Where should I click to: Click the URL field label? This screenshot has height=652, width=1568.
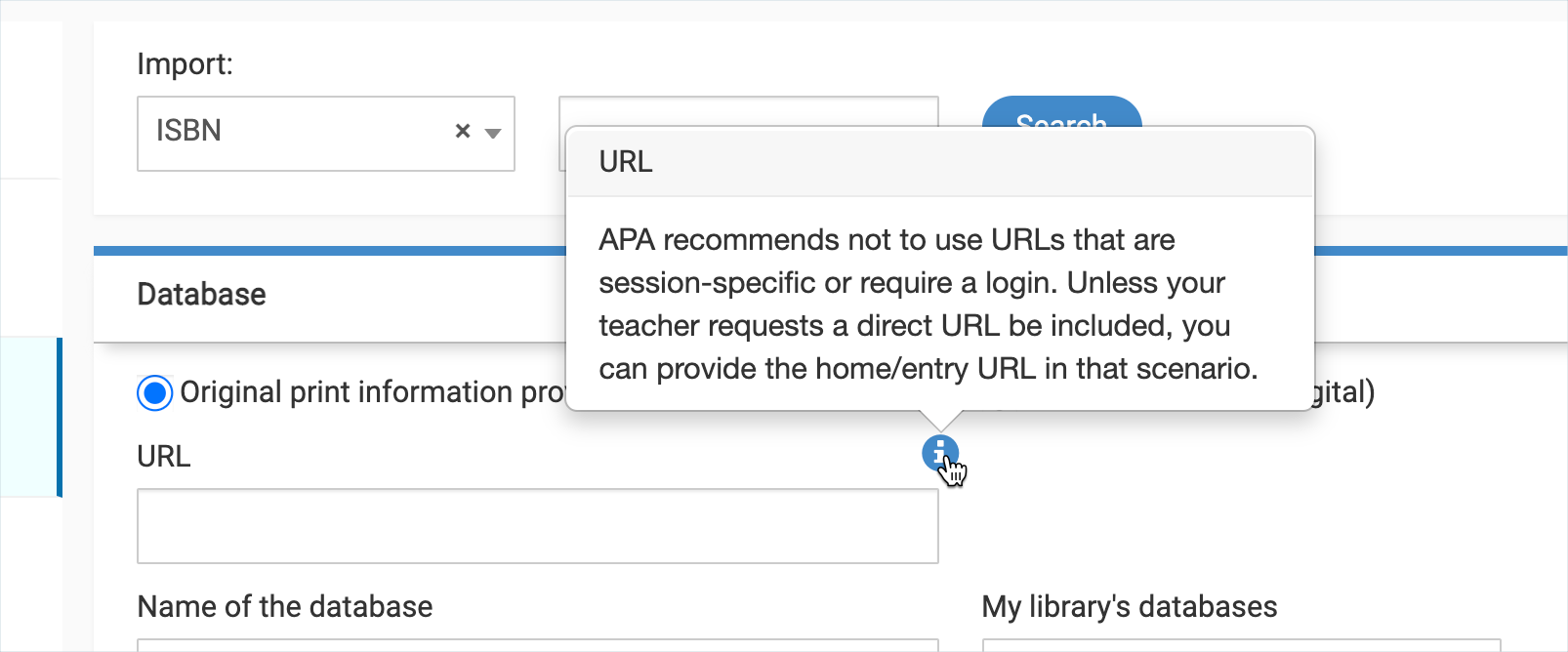[164, 457]
